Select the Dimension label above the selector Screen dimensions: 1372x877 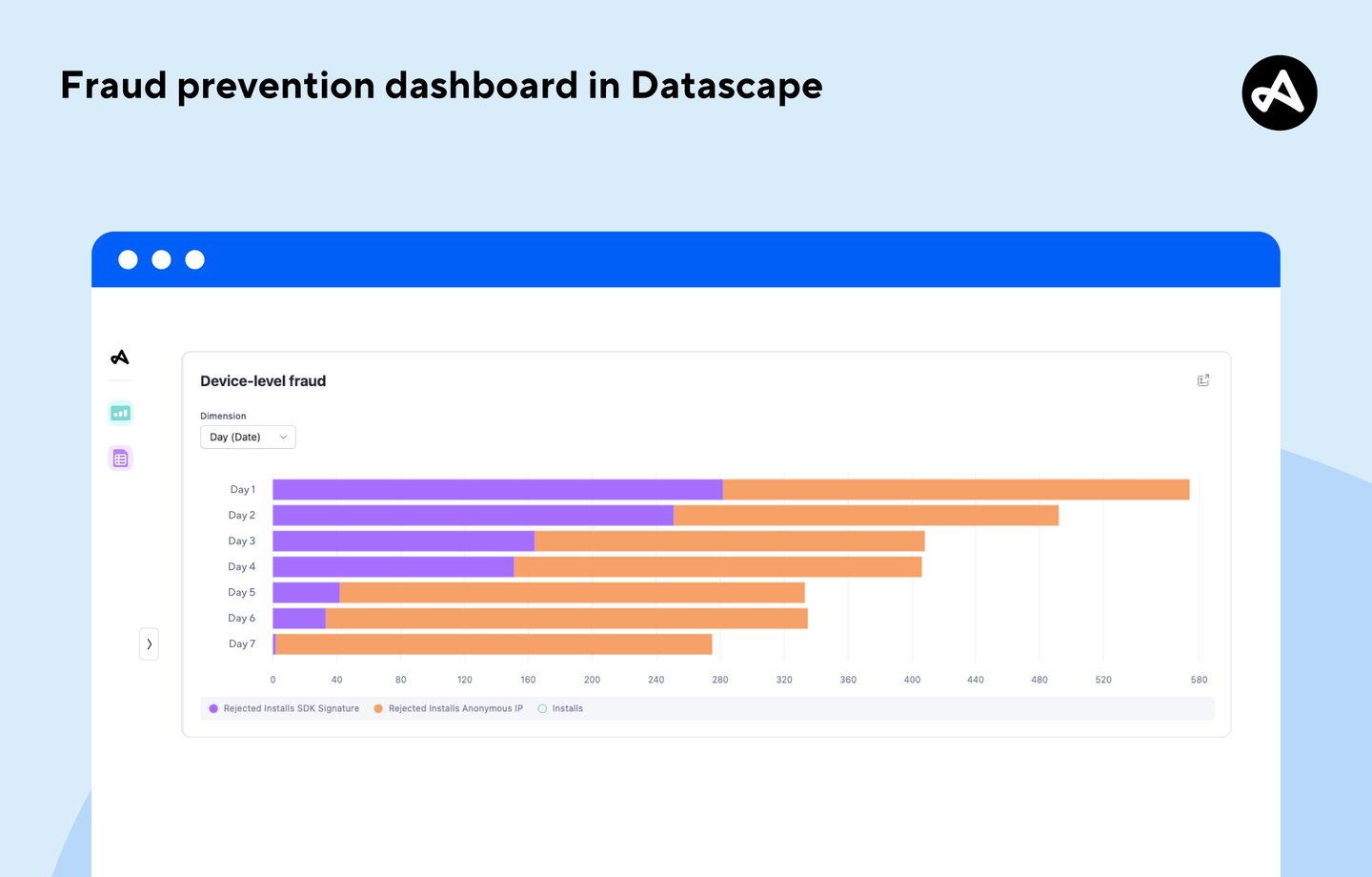coord(223,416)
